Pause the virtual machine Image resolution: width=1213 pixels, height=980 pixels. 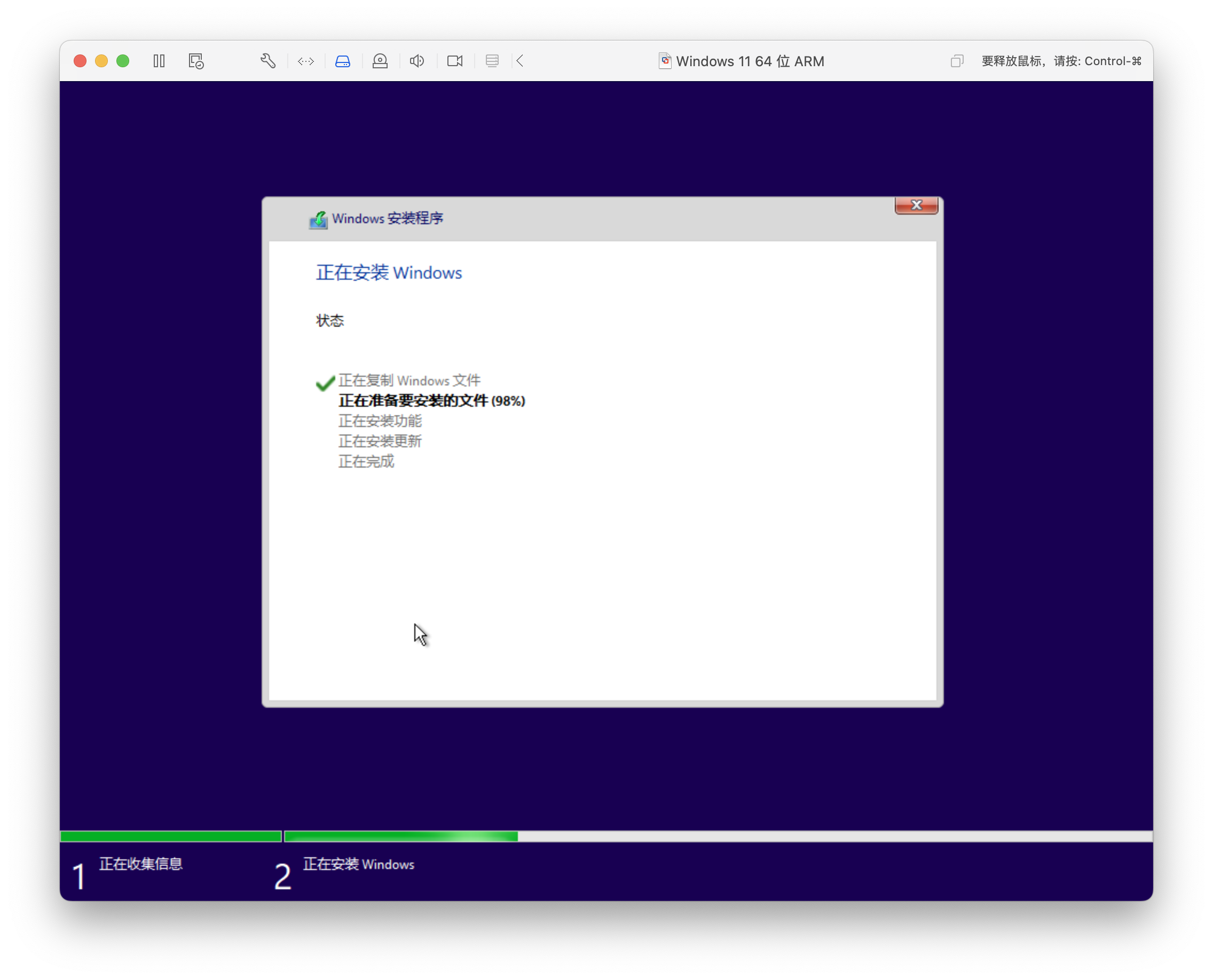[x=159, y=61]
